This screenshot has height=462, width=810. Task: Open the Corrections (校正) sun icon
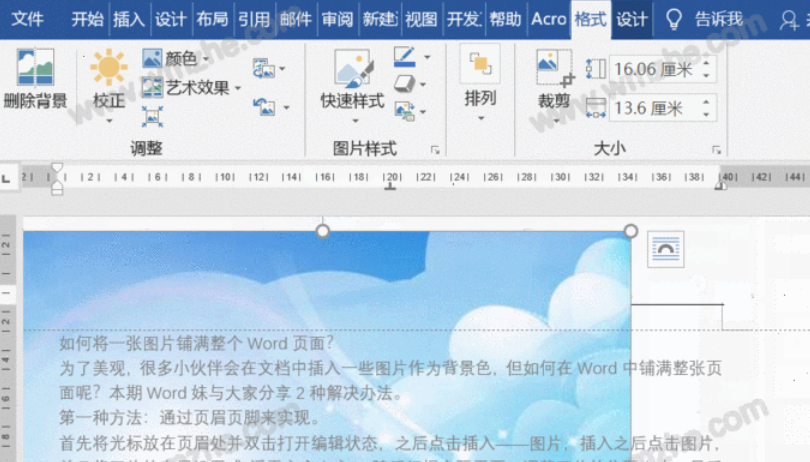coord(108,67)
